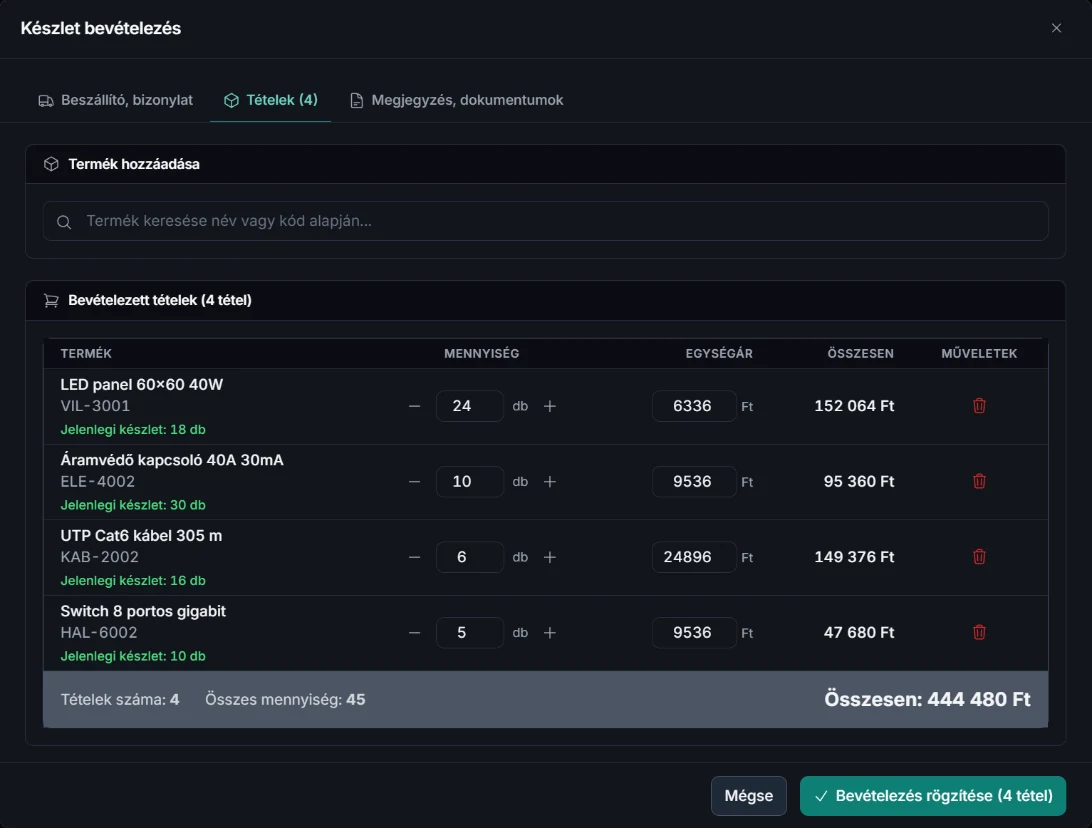Click row total 152 064 Ft

854,406
